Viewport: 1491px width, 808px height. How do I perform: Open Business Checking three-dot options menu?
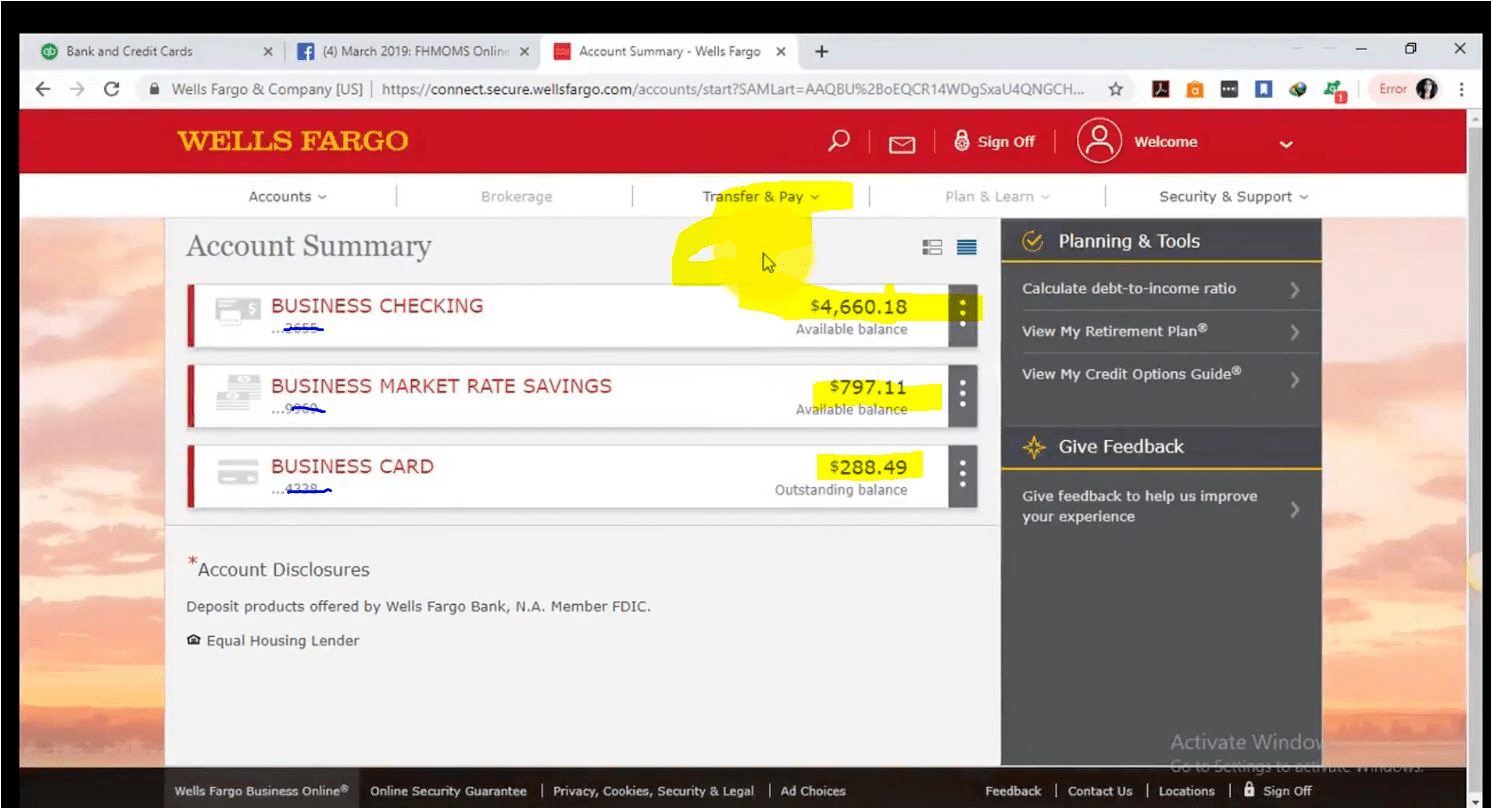point(963,315)
